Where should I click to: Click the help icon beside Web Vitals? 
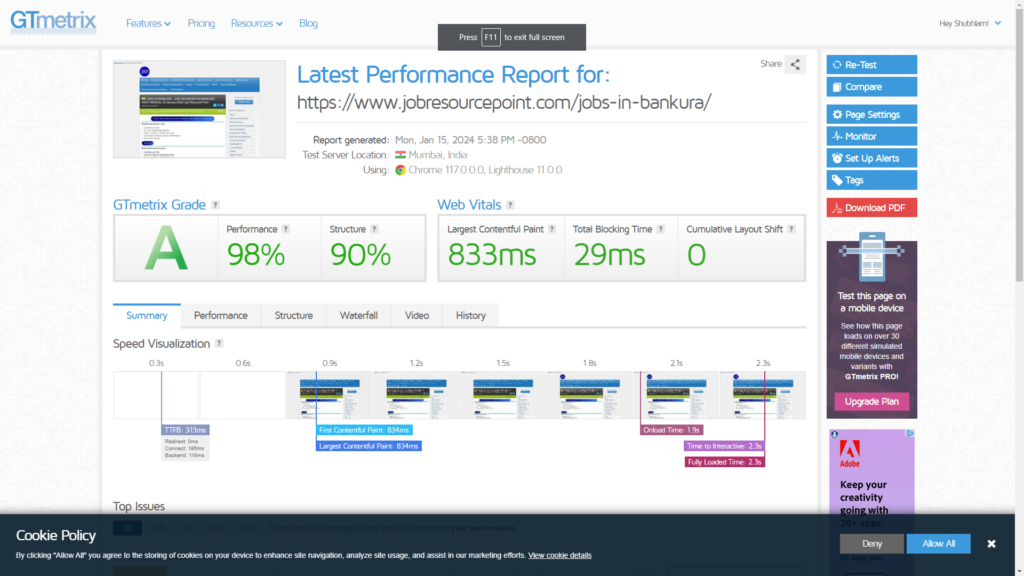pos(511,205)
